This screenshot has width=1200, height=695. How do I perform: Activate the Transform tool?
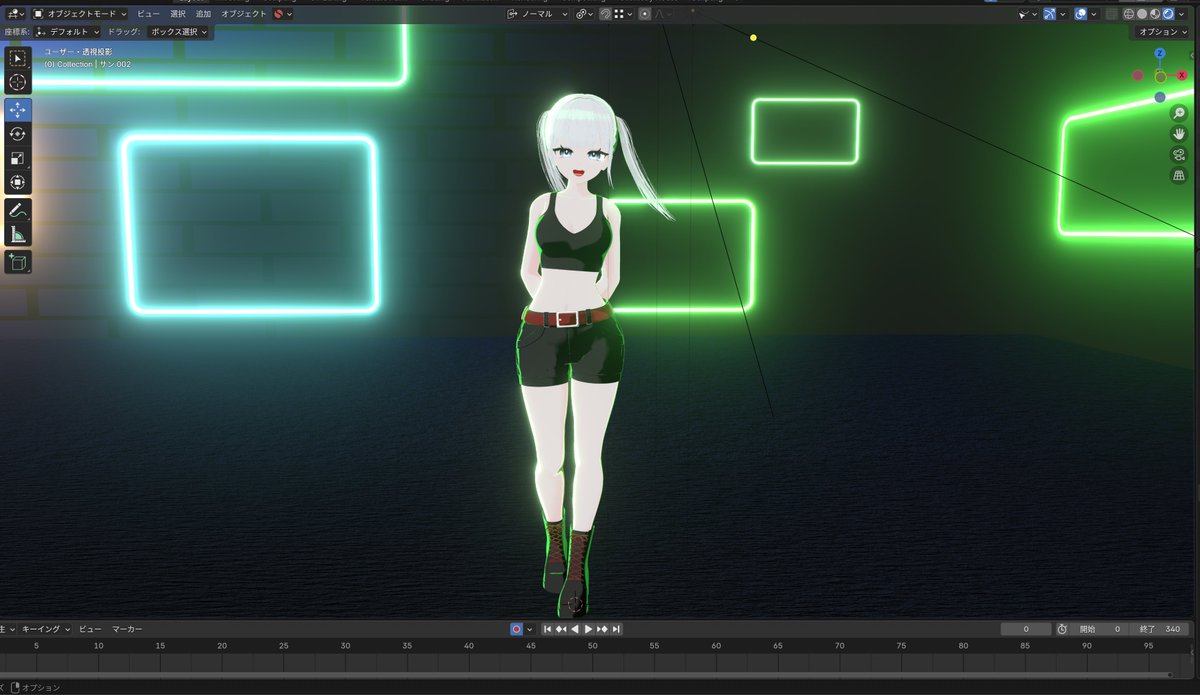(17, 182)
